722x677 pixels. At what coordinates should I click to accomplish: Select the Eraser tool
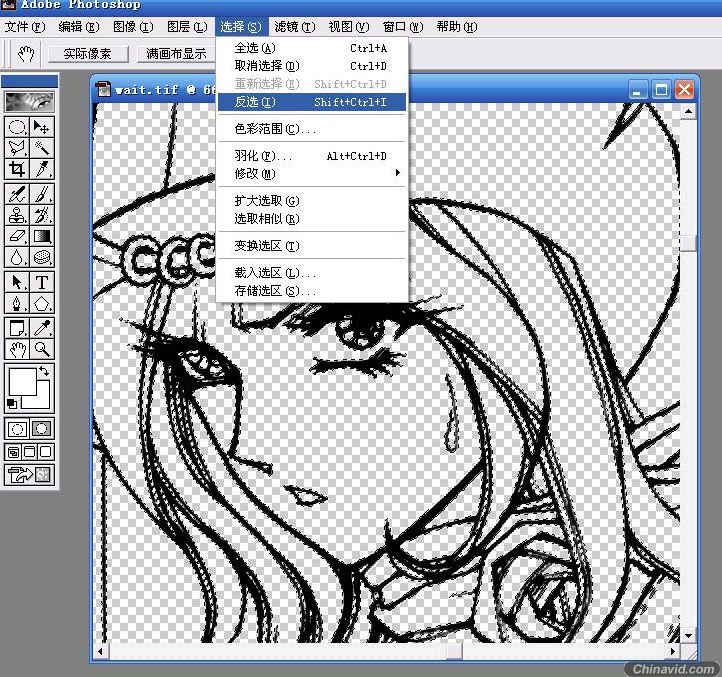point(17,236)
